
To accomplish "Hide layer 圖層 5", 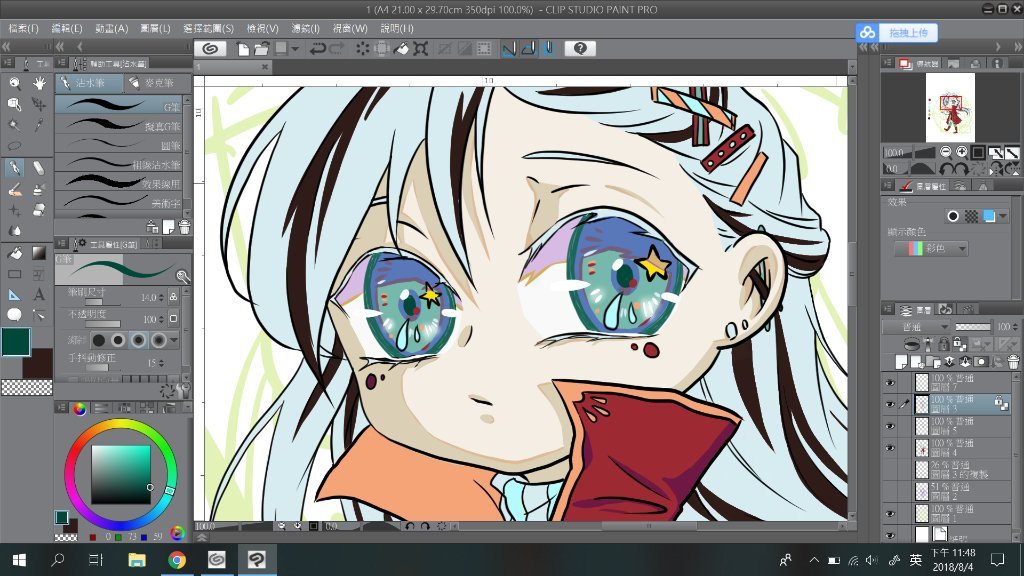I will (889, 426).
